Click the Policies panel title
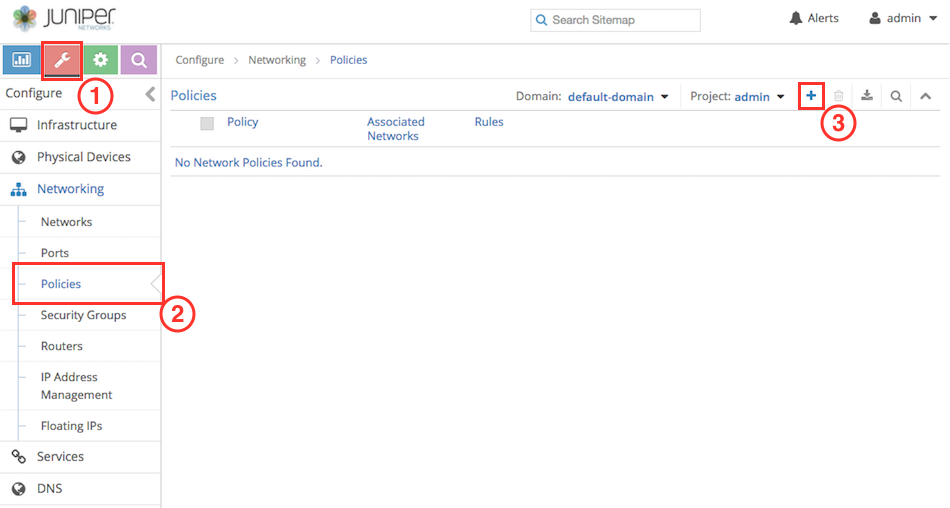Screen dimensions: 950x508 pyautogui.click(x=193, y=96)
